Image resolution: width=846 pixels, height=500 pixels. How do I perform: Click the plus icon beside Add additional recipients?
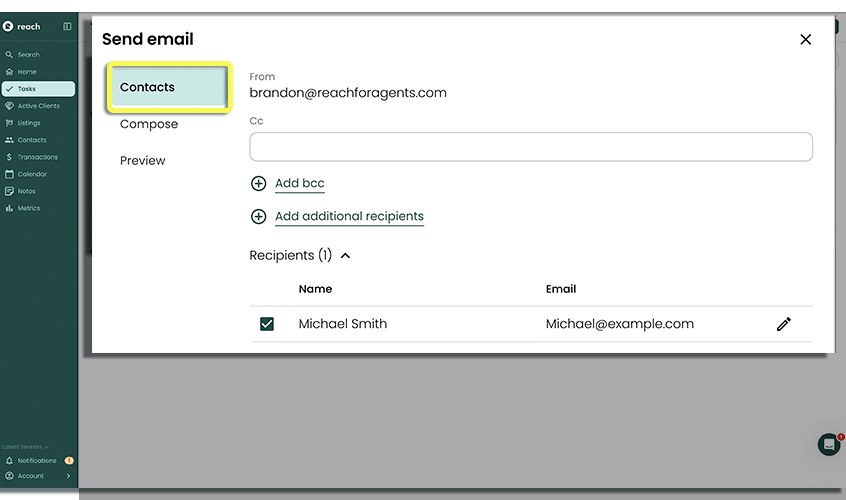(x=258, y=217)
